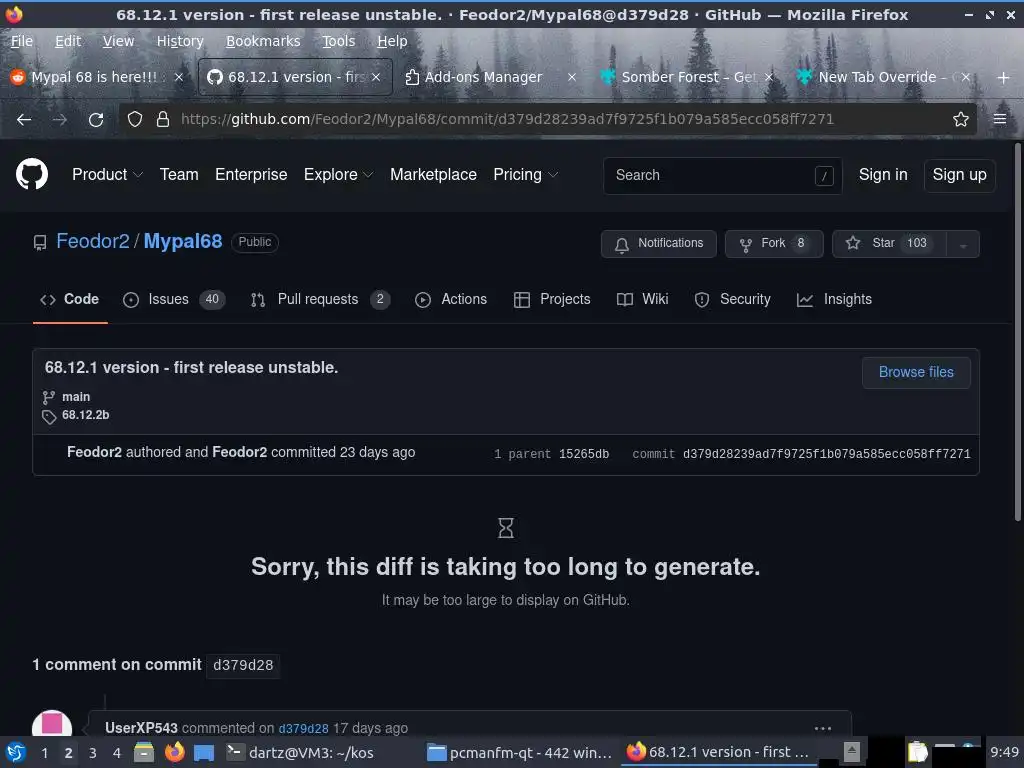Go back with the browser back arrow
Image resolution: width=1024 pixels, height=768 pixels.
tap(24, 120)
